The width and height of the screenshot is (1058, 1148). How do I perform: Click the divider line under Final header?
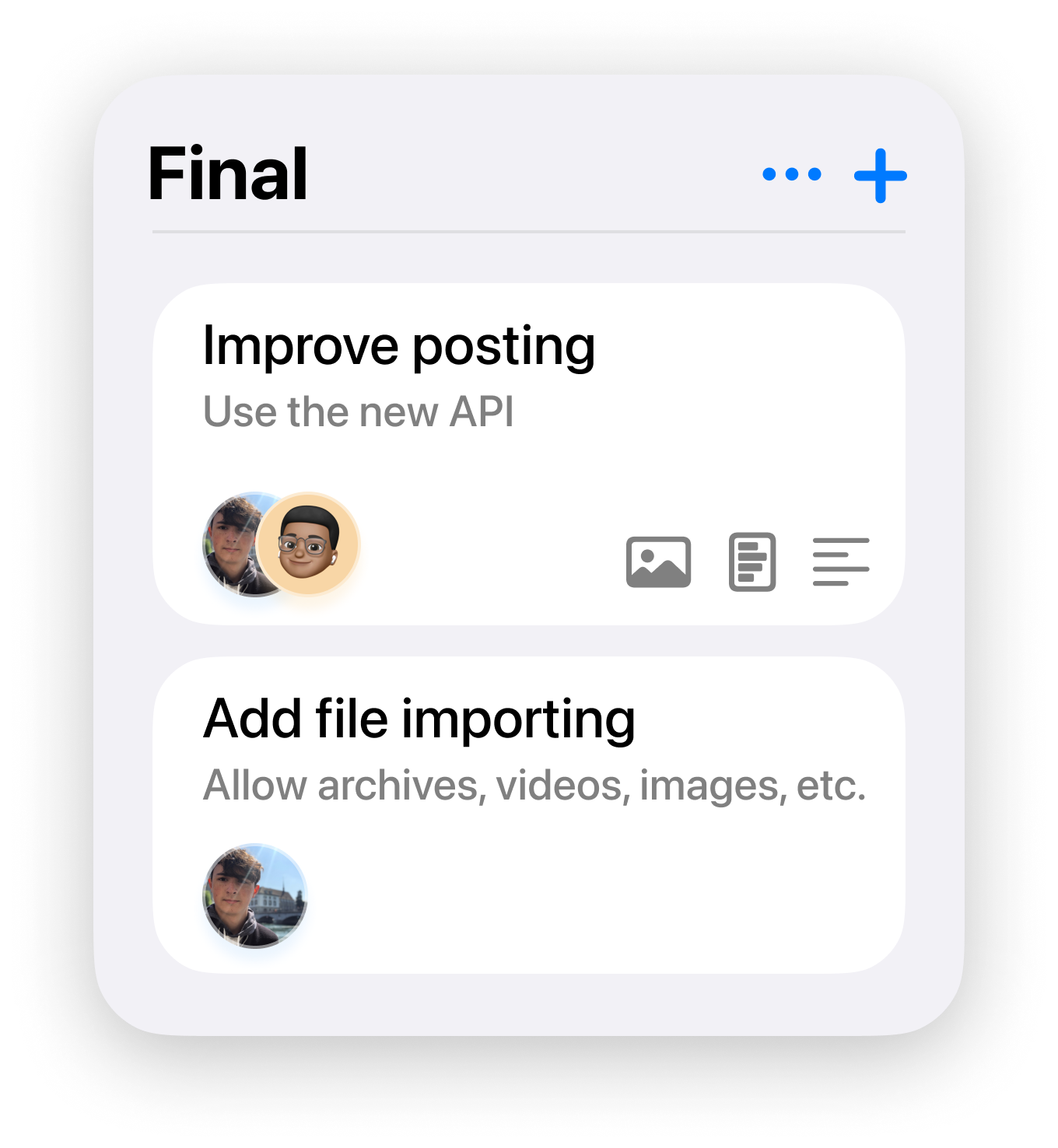tap(529, 232)
